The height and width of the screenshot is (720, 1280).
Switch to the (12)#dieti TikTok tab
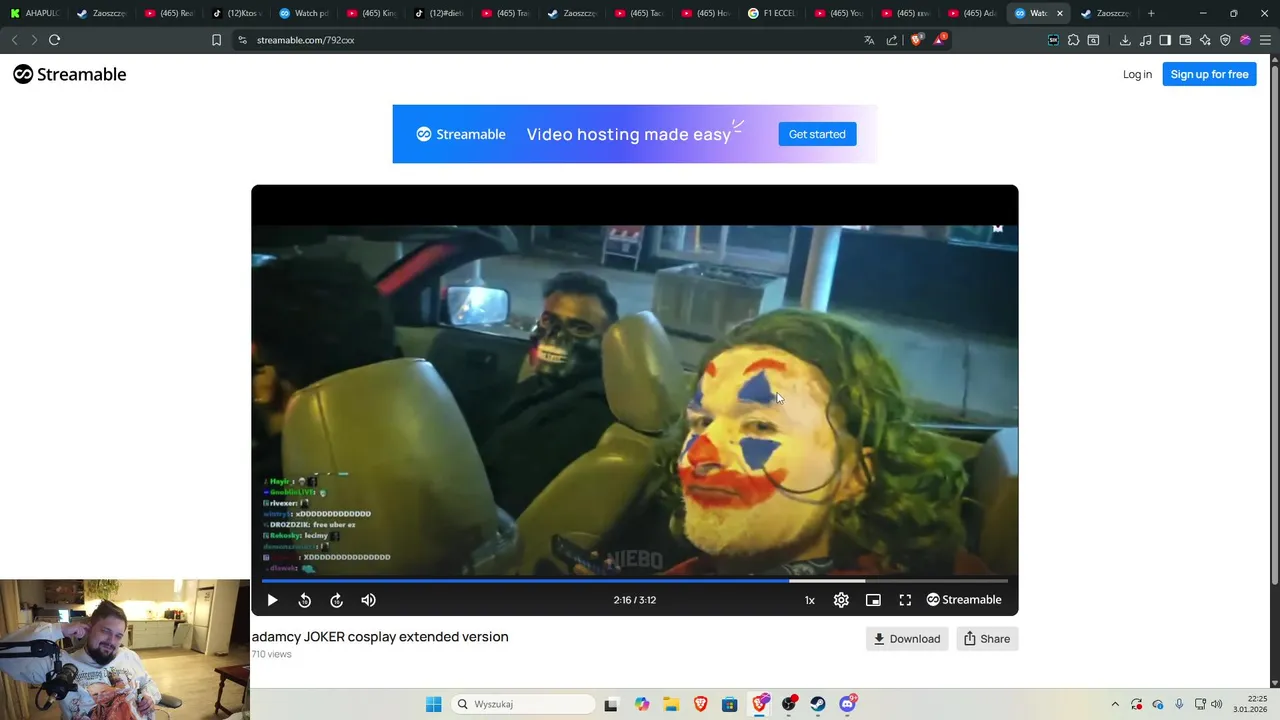438,13
